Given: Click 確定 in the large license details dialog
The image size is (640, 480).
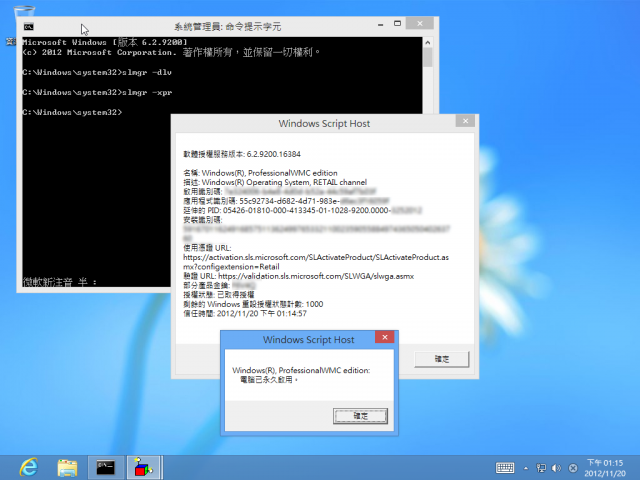Looking at the screenshot, I should pos(442,359).
